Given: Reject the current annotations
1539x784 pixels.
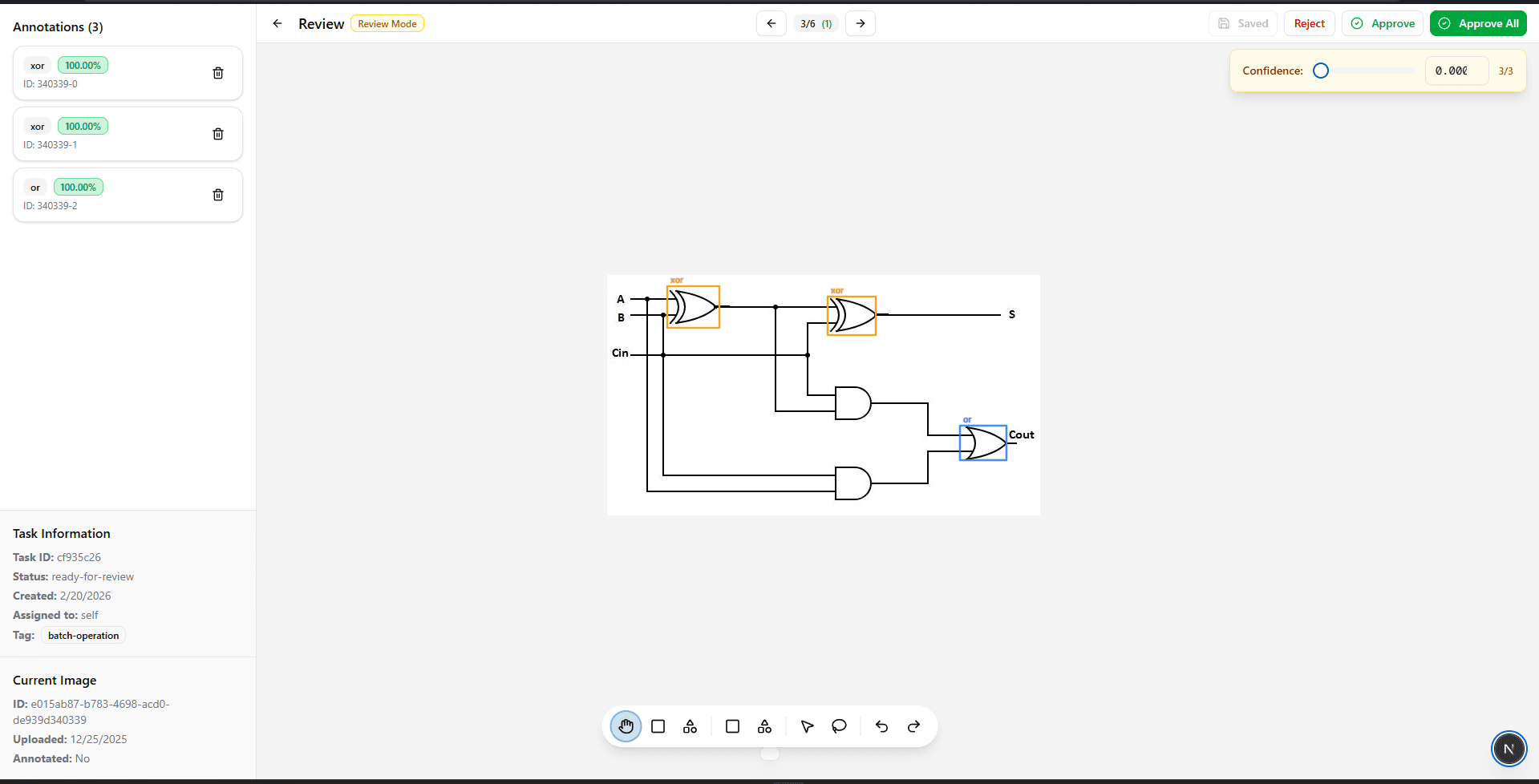Looking at the screenshot, I should 1309,23.
